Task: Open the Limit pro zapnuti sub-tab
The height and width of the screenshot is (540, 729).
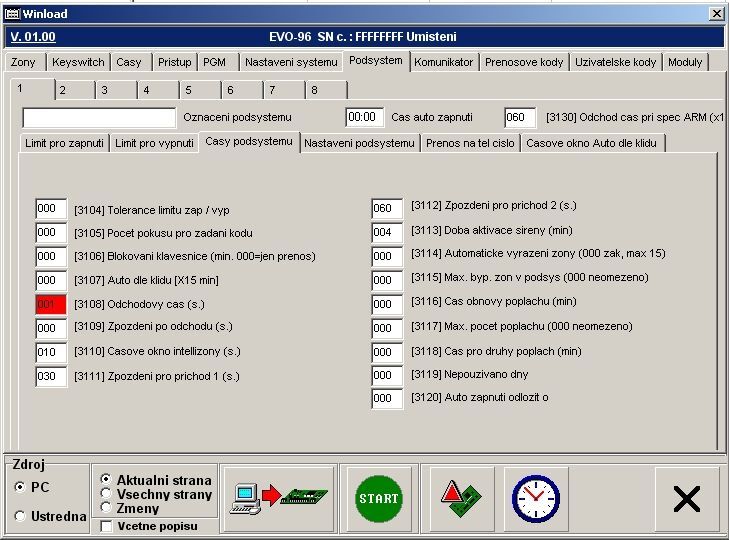Action: click(64, 143)
